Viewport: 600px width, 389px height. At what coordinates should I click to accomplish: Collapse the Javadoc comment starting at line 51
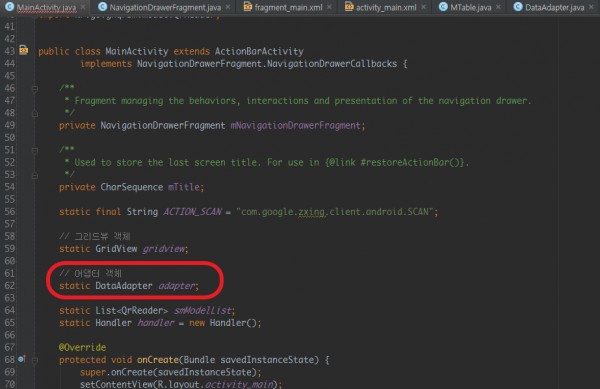click(34, 151)
